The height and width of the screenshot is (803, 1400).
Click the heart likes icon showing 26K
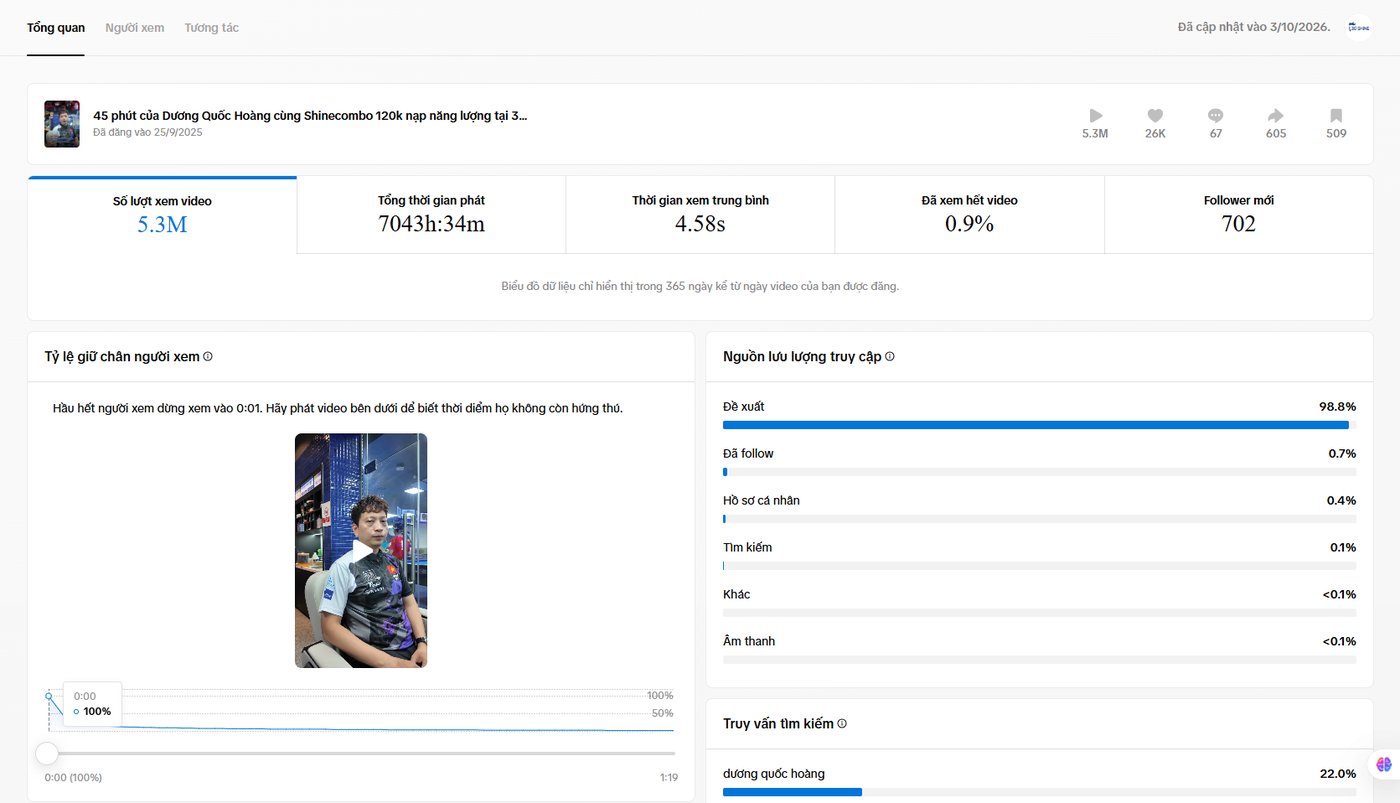(1155, 116)
